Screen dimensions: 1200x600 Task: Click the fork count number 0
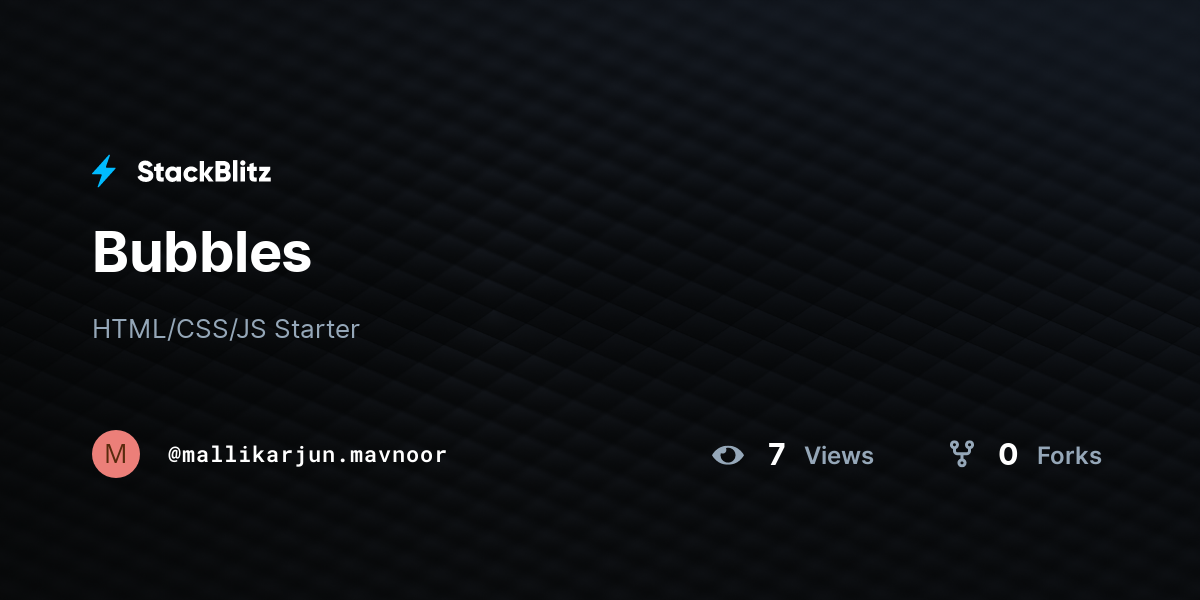click(x=1008, y=455)
